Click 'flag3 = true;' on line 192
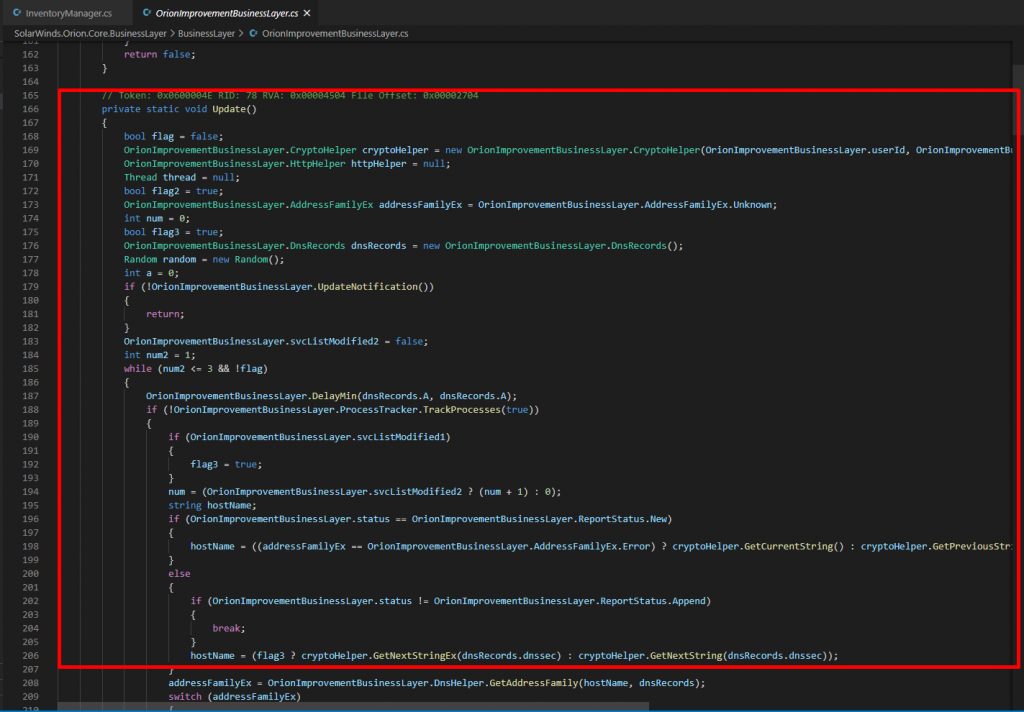 [x=226, y=464]
